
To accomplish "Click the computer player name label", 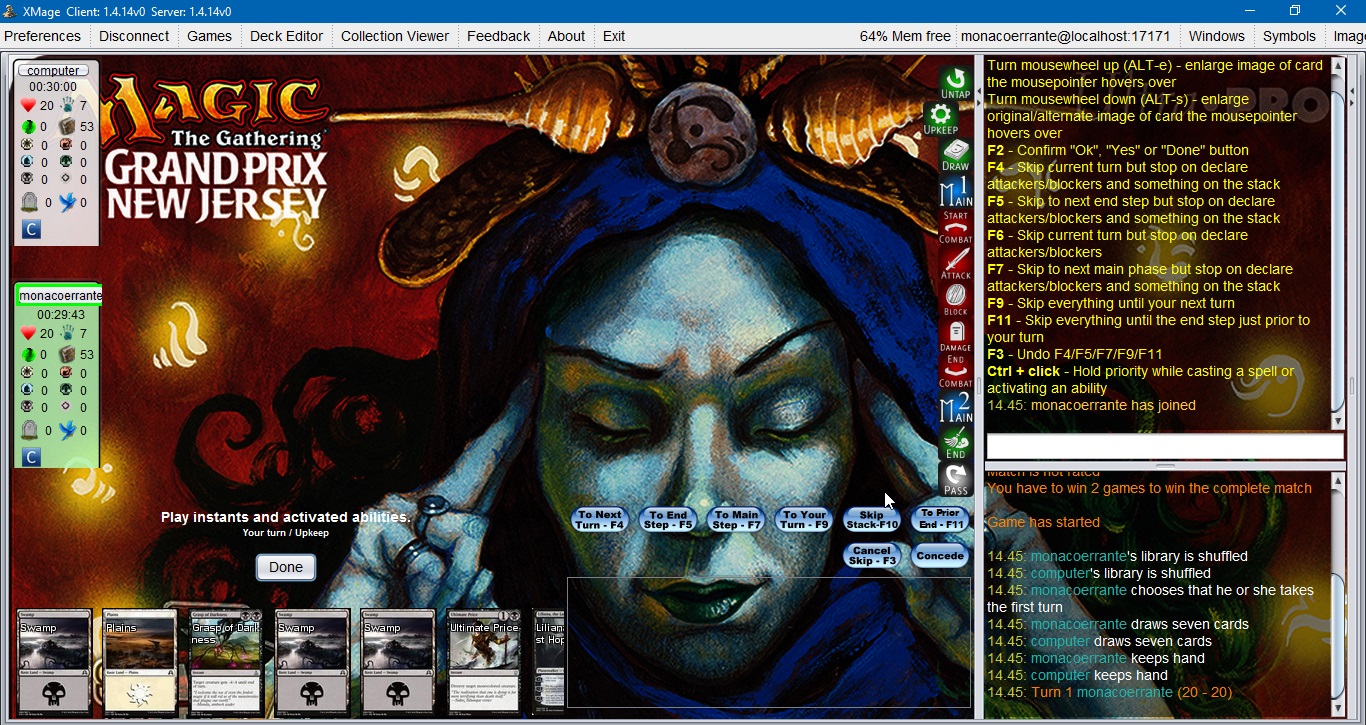I will [53, 70].
